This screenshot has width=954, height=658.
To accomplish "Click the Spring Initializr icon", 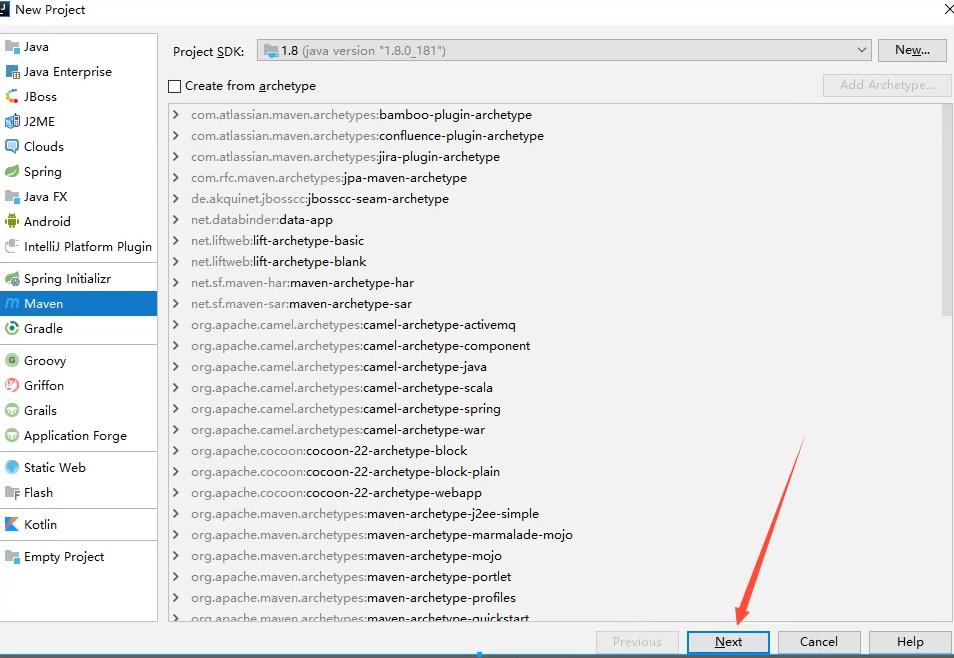I will tap(12, 279).
